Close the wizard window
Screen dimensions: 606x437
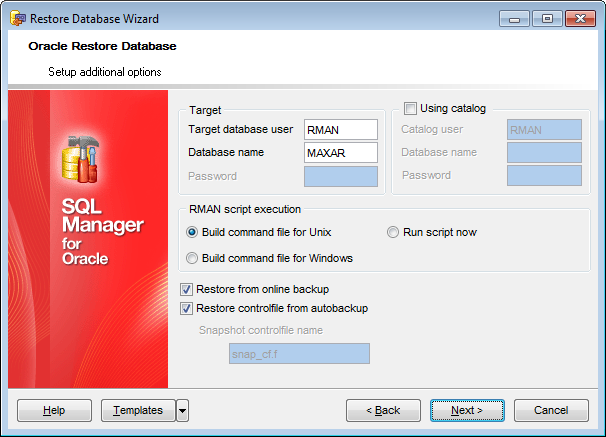click(x=580, y=19)
